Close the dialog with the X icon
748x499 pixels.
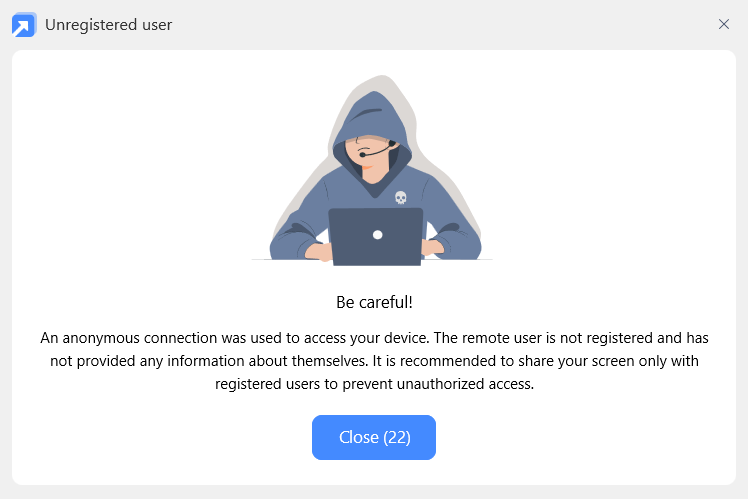tap(724, 24)
